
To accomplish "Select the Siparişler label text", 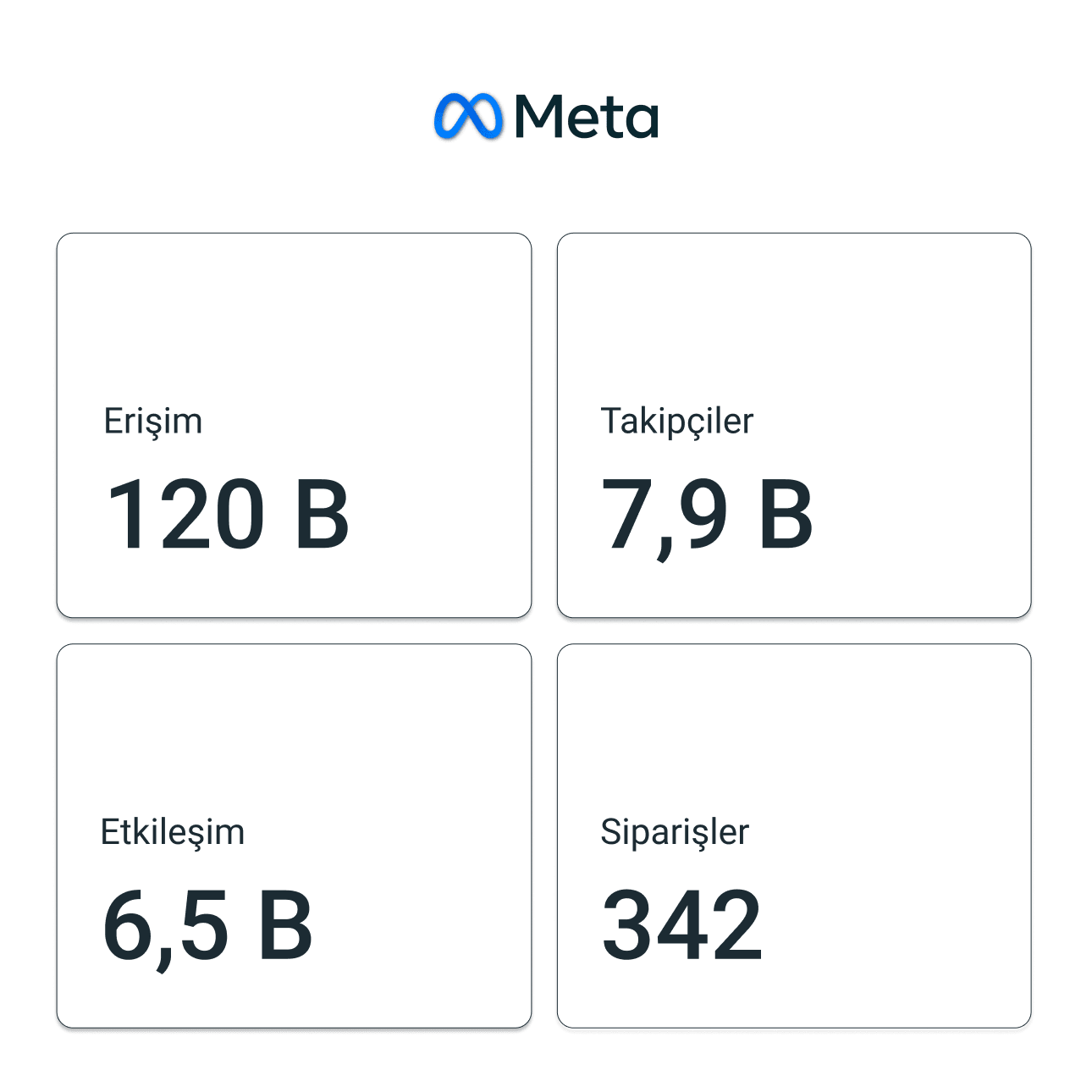I will tap(675, 832).
